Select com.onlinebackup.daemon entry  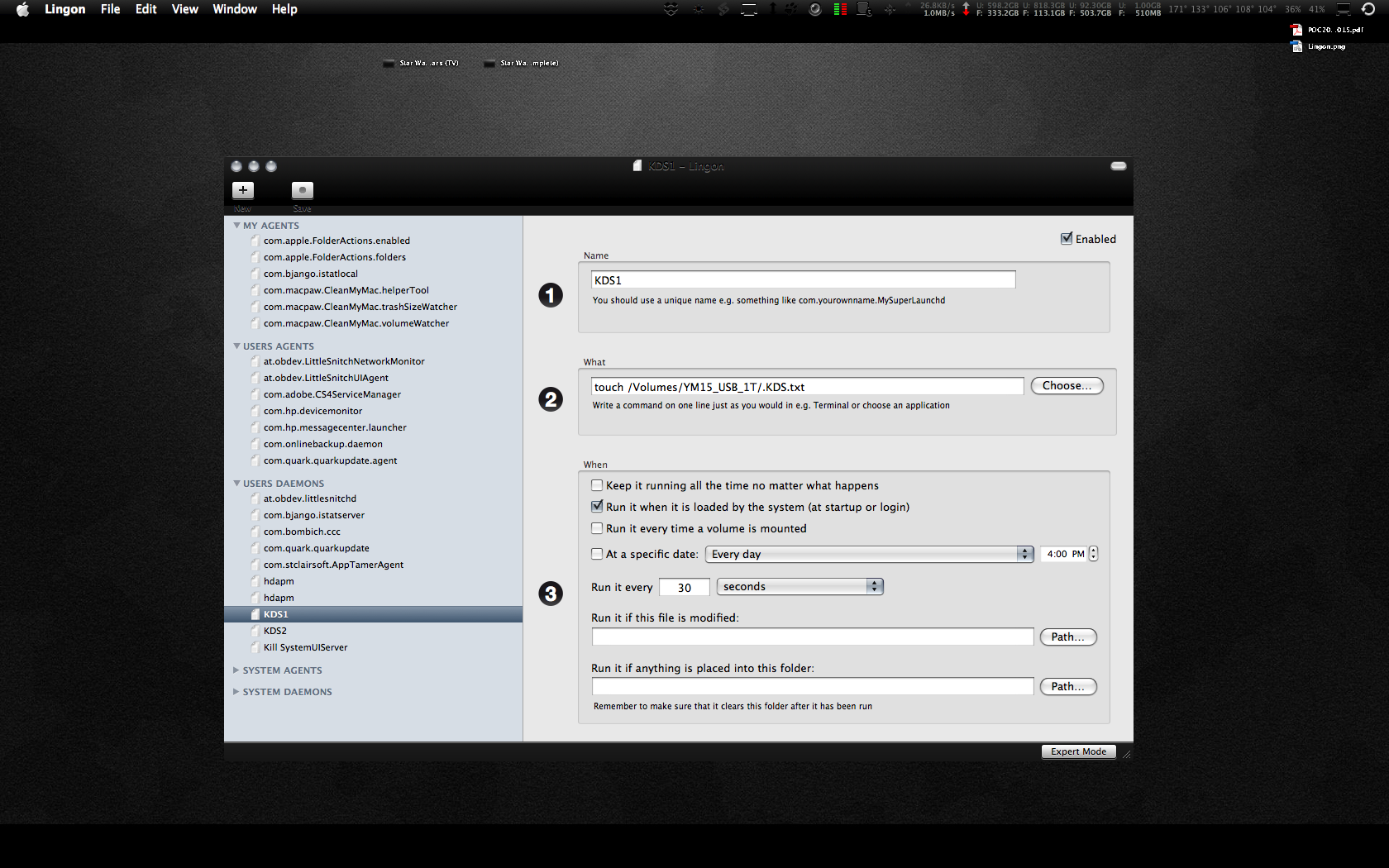[374, 444]
